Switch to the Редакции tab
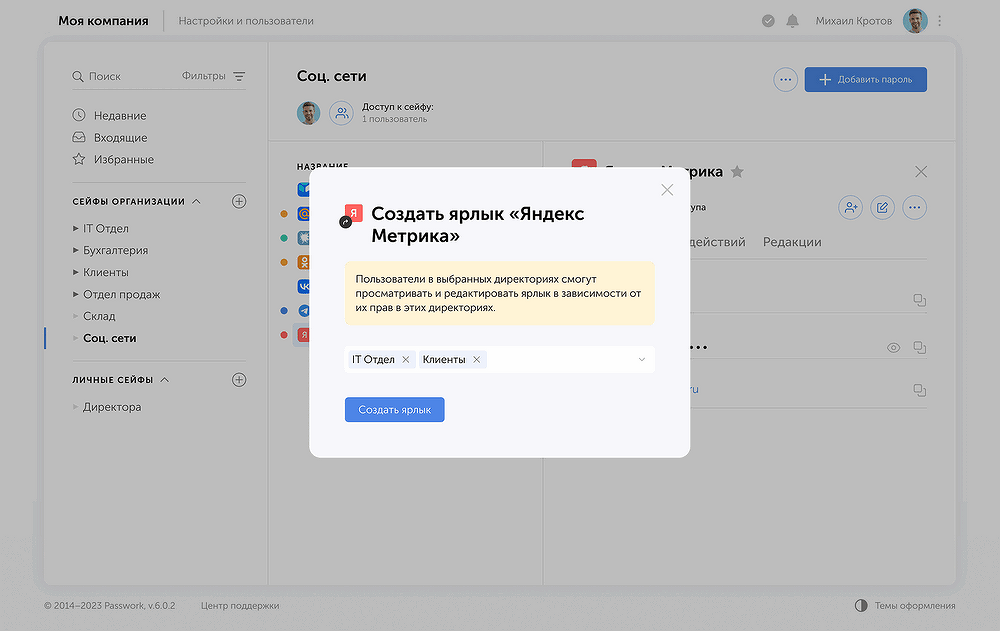 tap(792, 242)
